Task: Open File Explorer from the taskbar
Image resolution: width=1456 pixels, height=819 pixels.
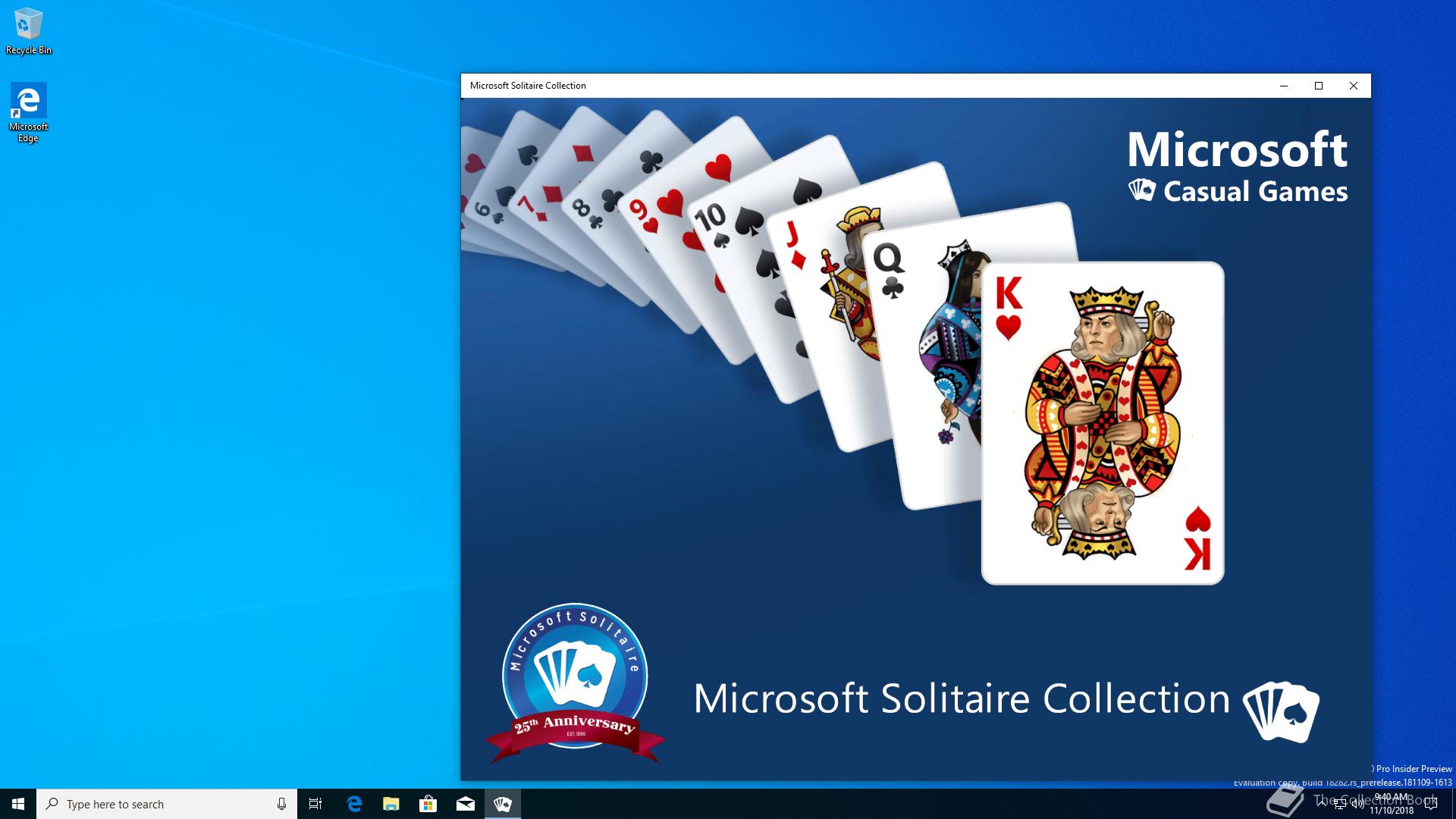Action: click(391, 804)
